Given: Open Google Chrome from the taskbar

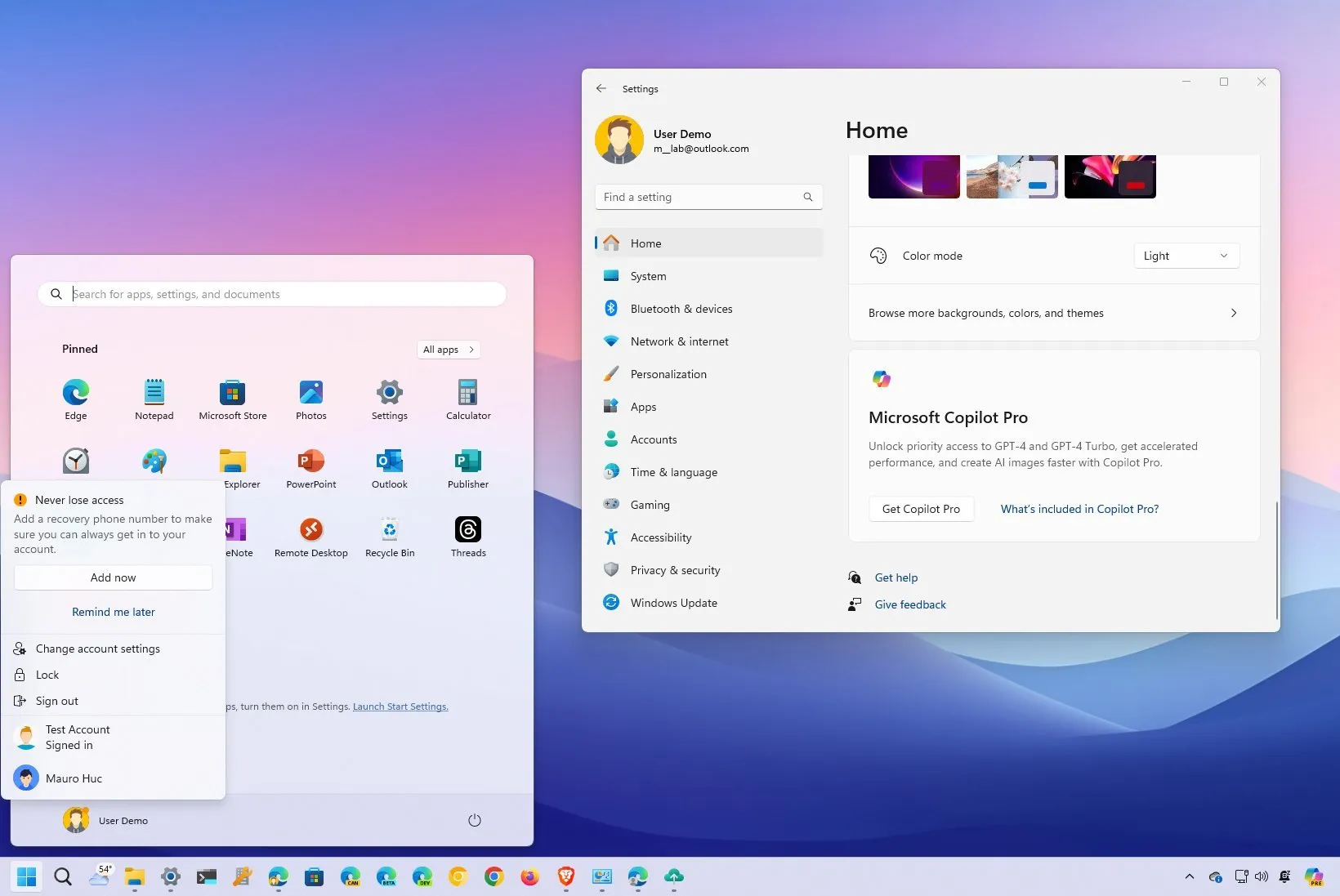Looking at the screenshot, I should click(x=494, y=877).
